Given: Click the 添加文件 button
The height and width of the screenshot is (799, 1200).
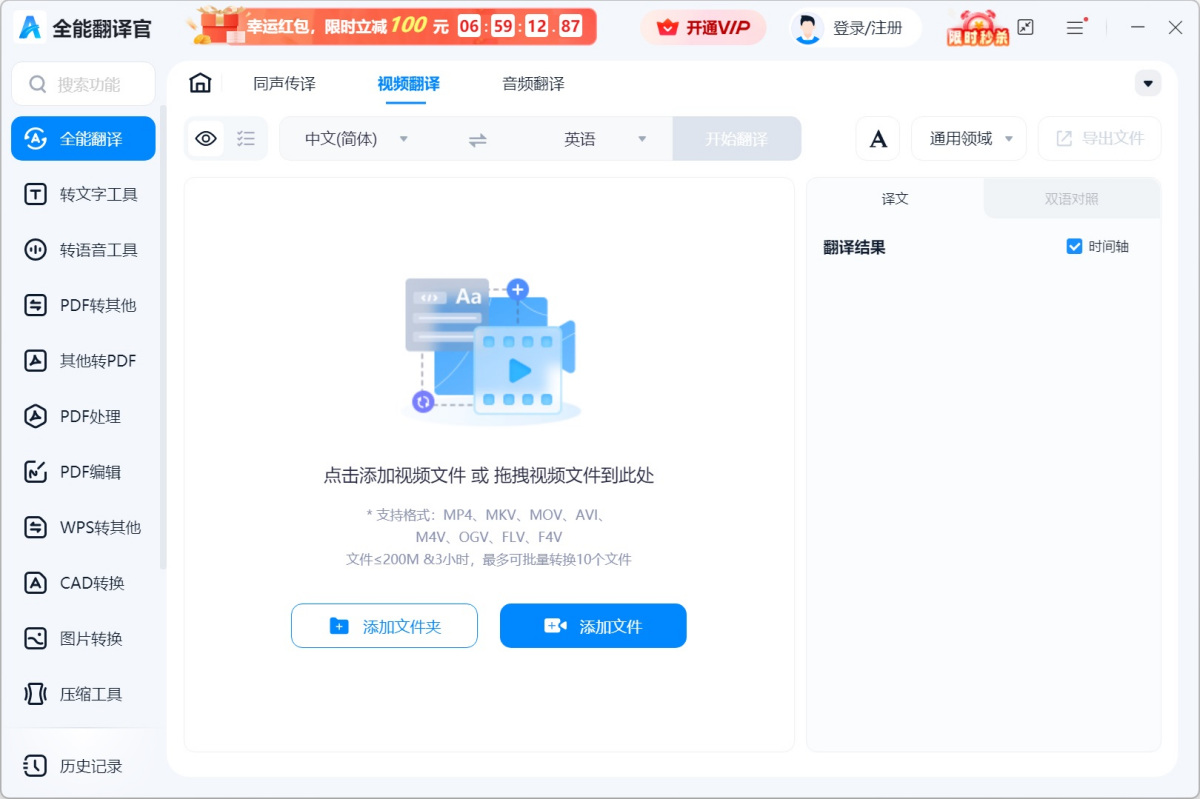Looking at the screenshot, I should point(593,626).
